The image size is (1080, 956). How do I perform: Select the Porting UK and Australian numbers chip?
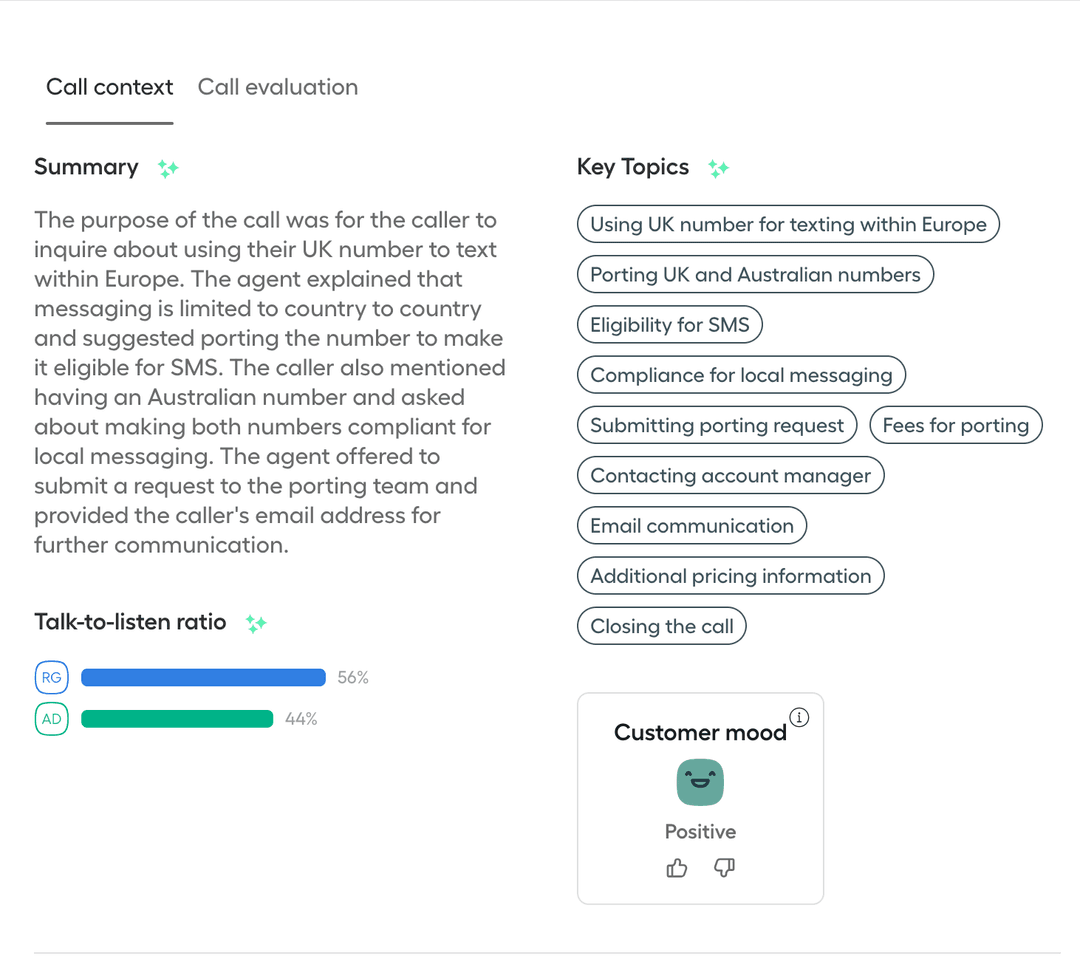(x=754, y=274)
